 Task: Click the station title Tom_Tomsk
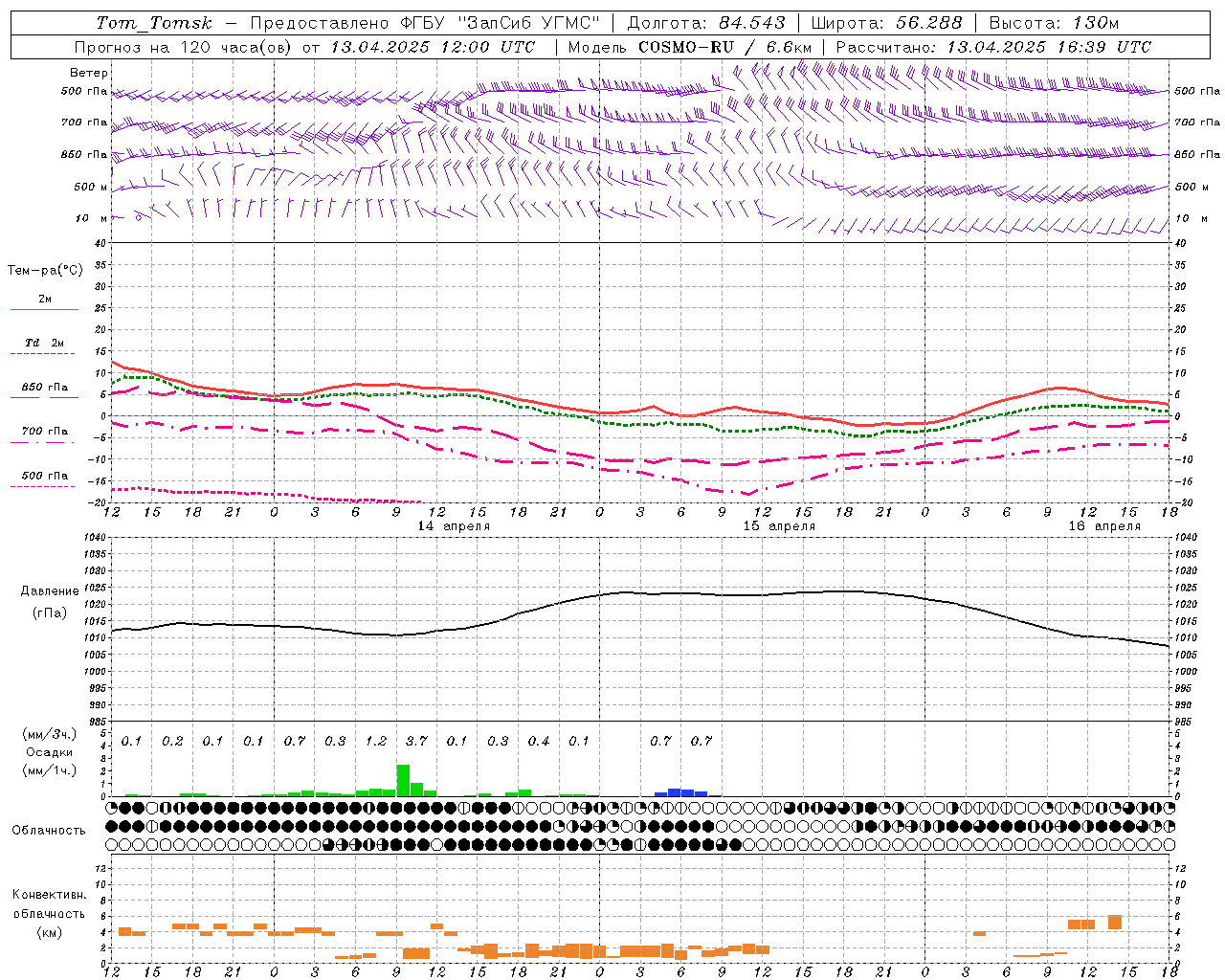[154, 23]
